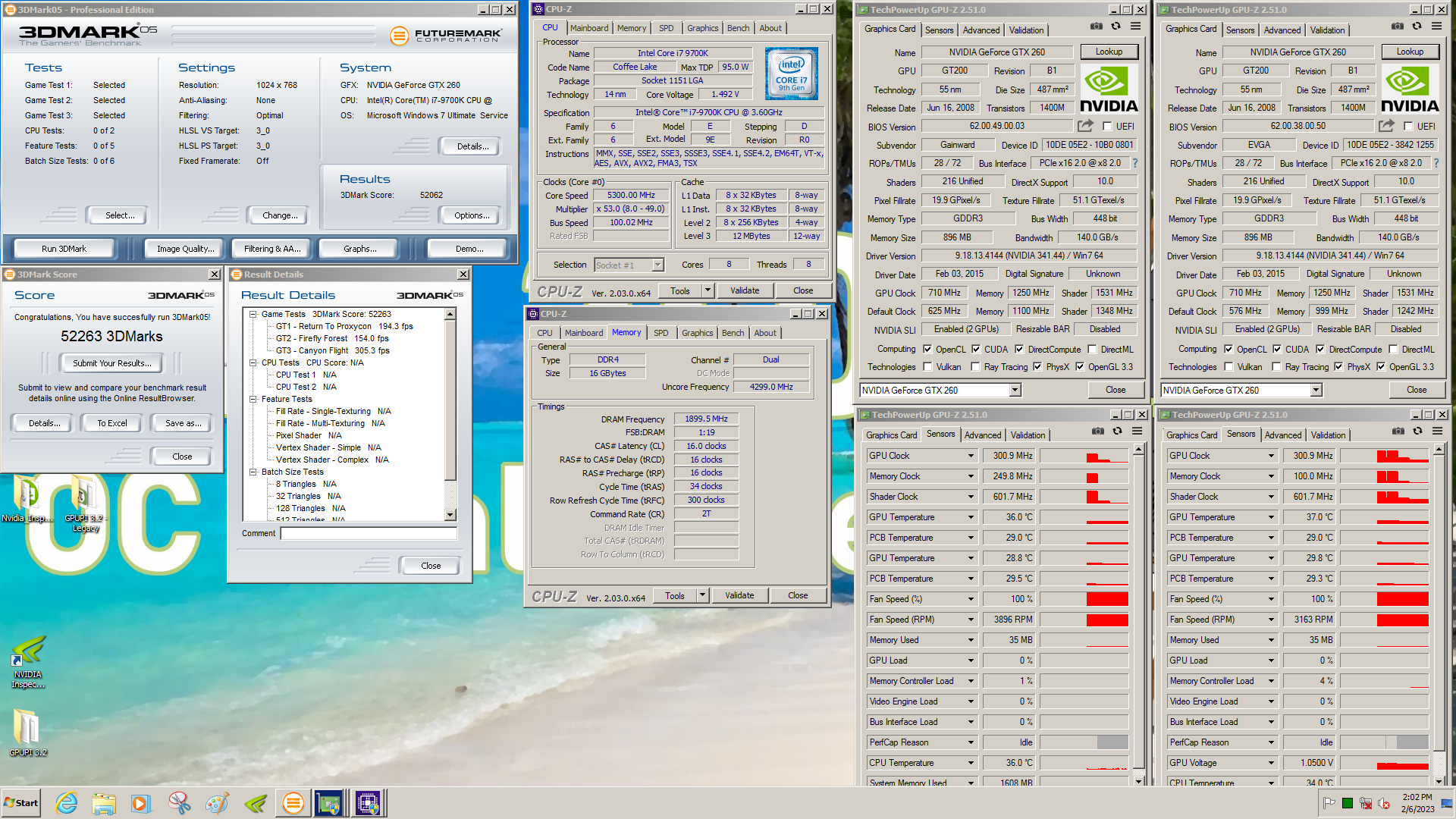Image resolution: width=1456 pixels, height=819 pixels.
Task: Click scroll-down arrow in Result Details list
Action: point(450,515)
